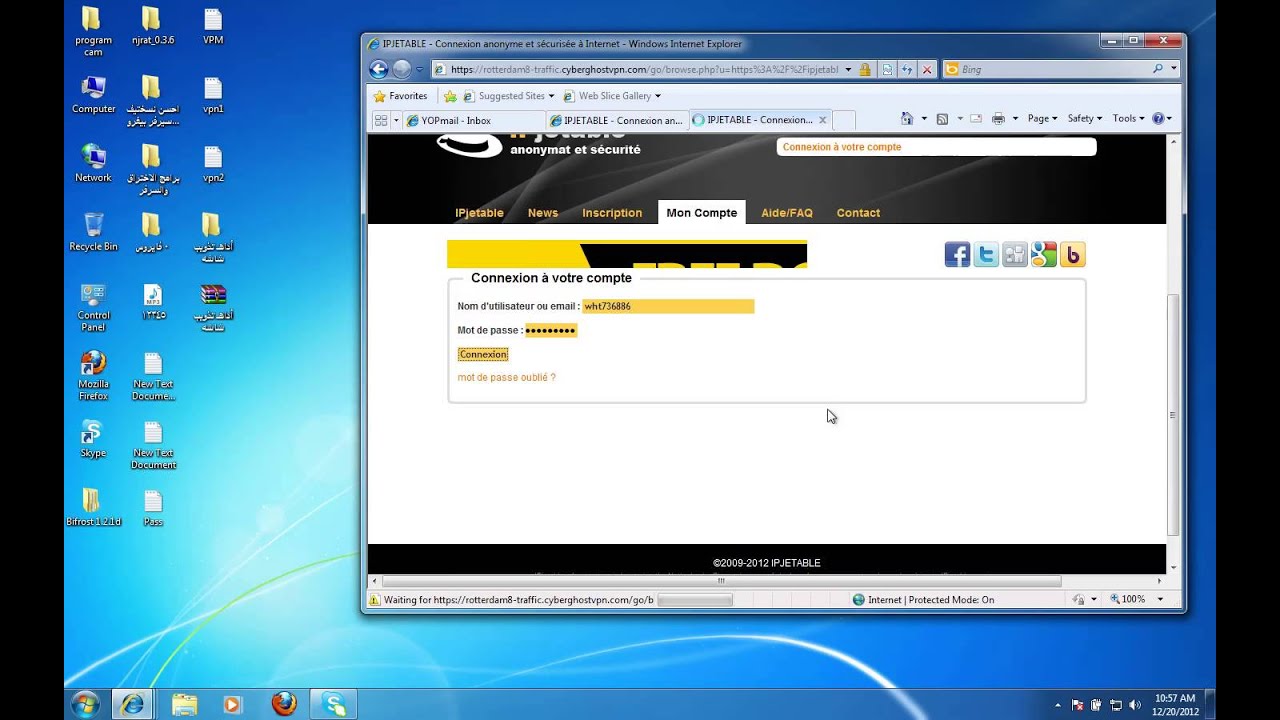Click the Print icon
This screenshot has height=720, width=1280.
pyautogui.click(x=998, y=118)
